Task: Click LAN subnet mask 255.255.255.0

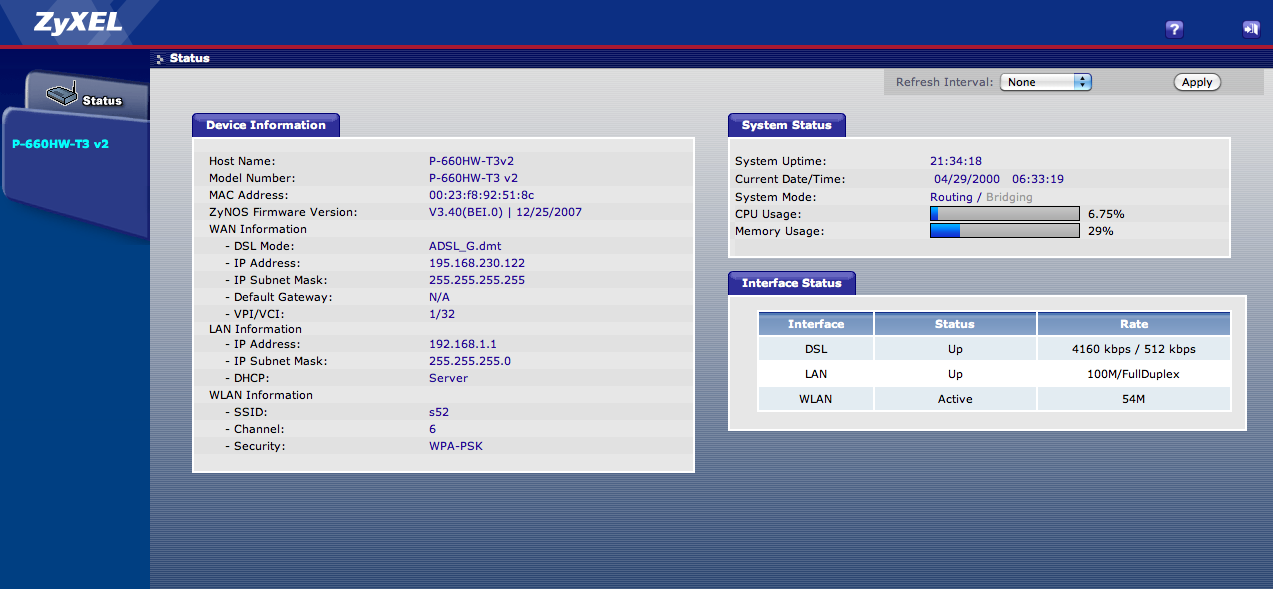Action: click(470, 361)
